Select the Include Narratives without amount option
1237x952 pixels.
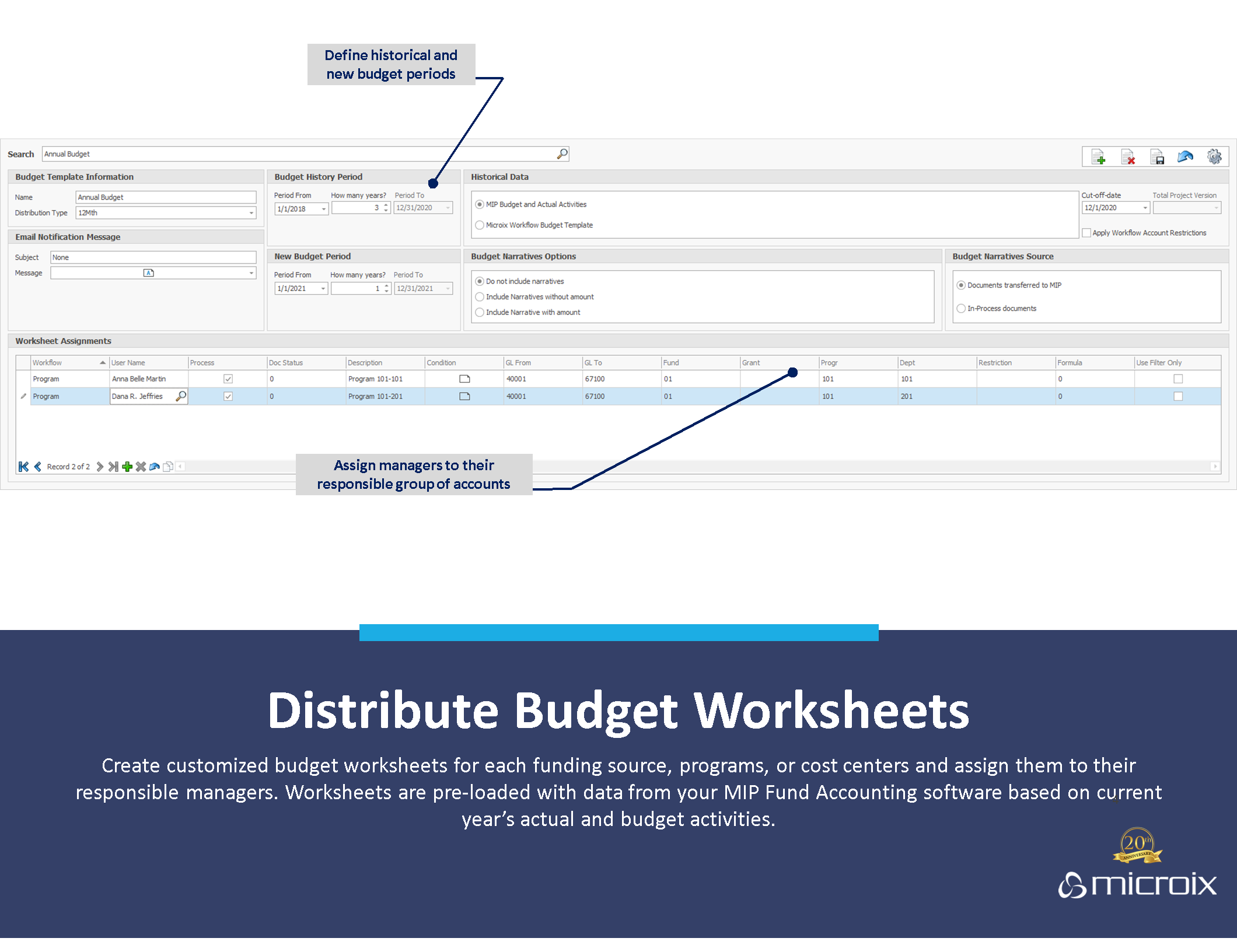480,297
